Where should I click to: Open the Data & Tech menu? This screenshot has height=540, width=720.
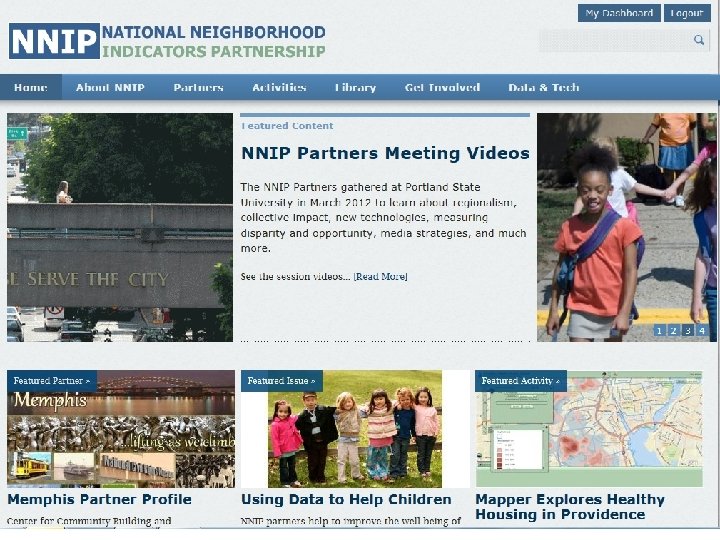pyautogui.click(x=544, y=87)
